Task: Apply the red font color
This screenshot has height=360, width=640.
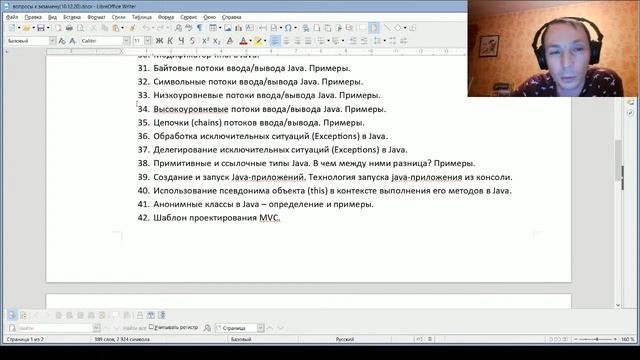Action: 243,41
